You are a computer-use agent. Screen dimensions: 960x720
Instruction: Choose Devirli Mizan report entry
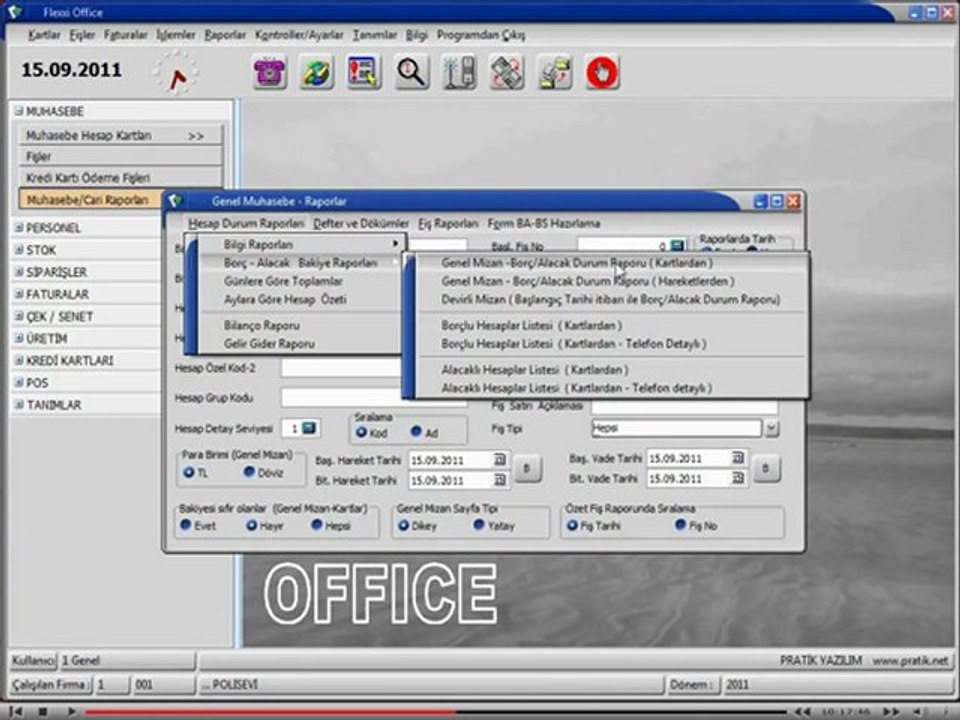coord(610,299)
